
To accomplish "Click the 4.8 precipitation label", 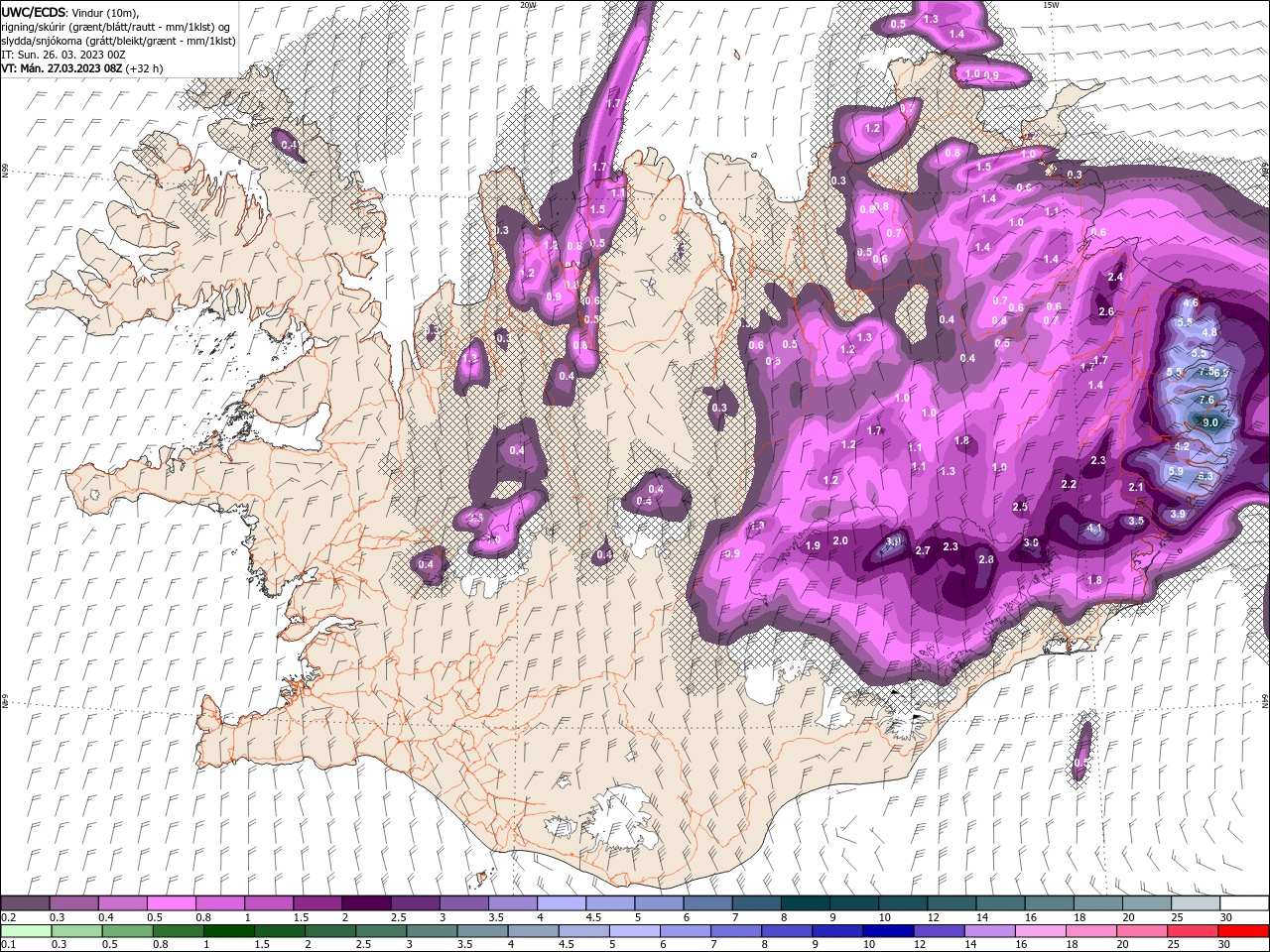I will coord(1209,332).
